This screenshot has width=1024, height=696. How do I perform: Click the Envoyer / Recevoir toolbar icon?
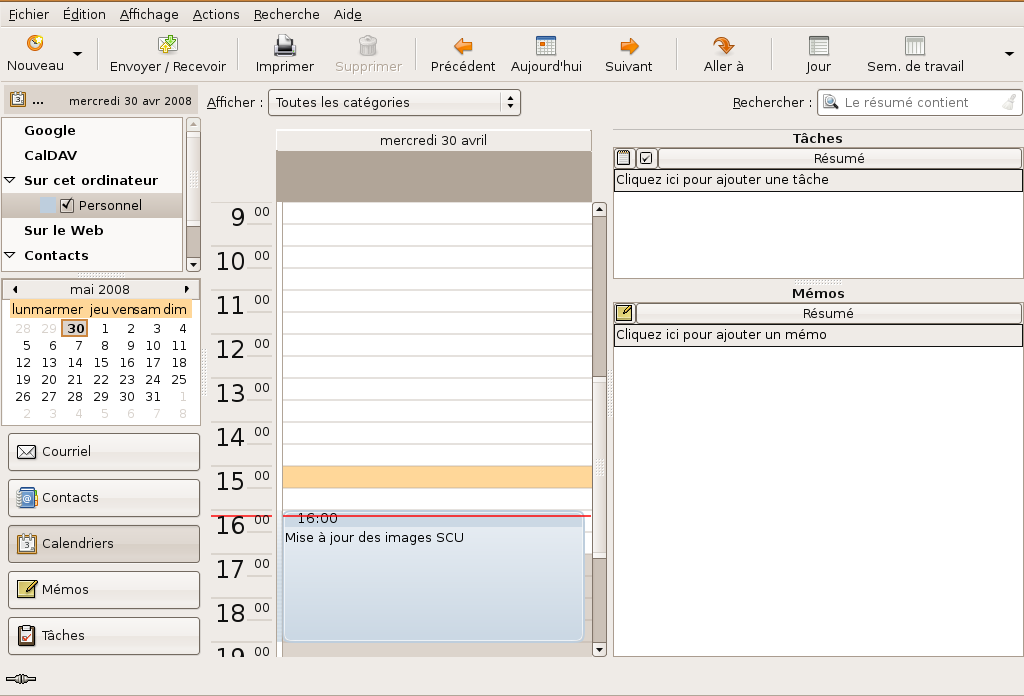[168, 46]
